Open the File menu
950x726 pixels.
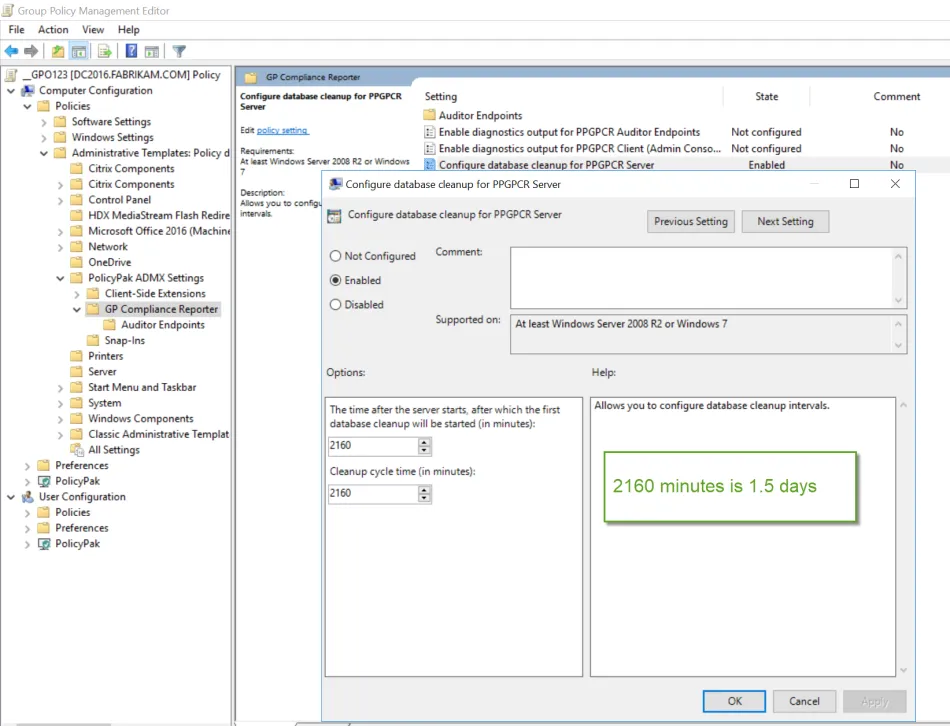tap(16, 29)
